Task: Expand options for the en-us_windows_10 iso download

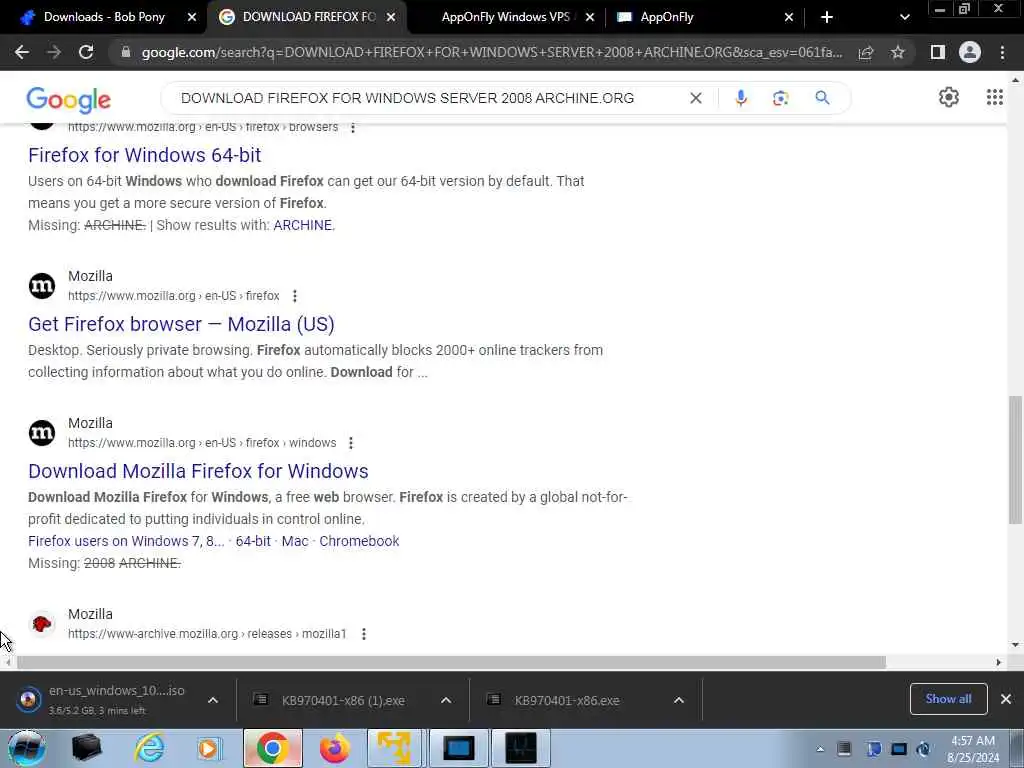Action: pos(213,700)
